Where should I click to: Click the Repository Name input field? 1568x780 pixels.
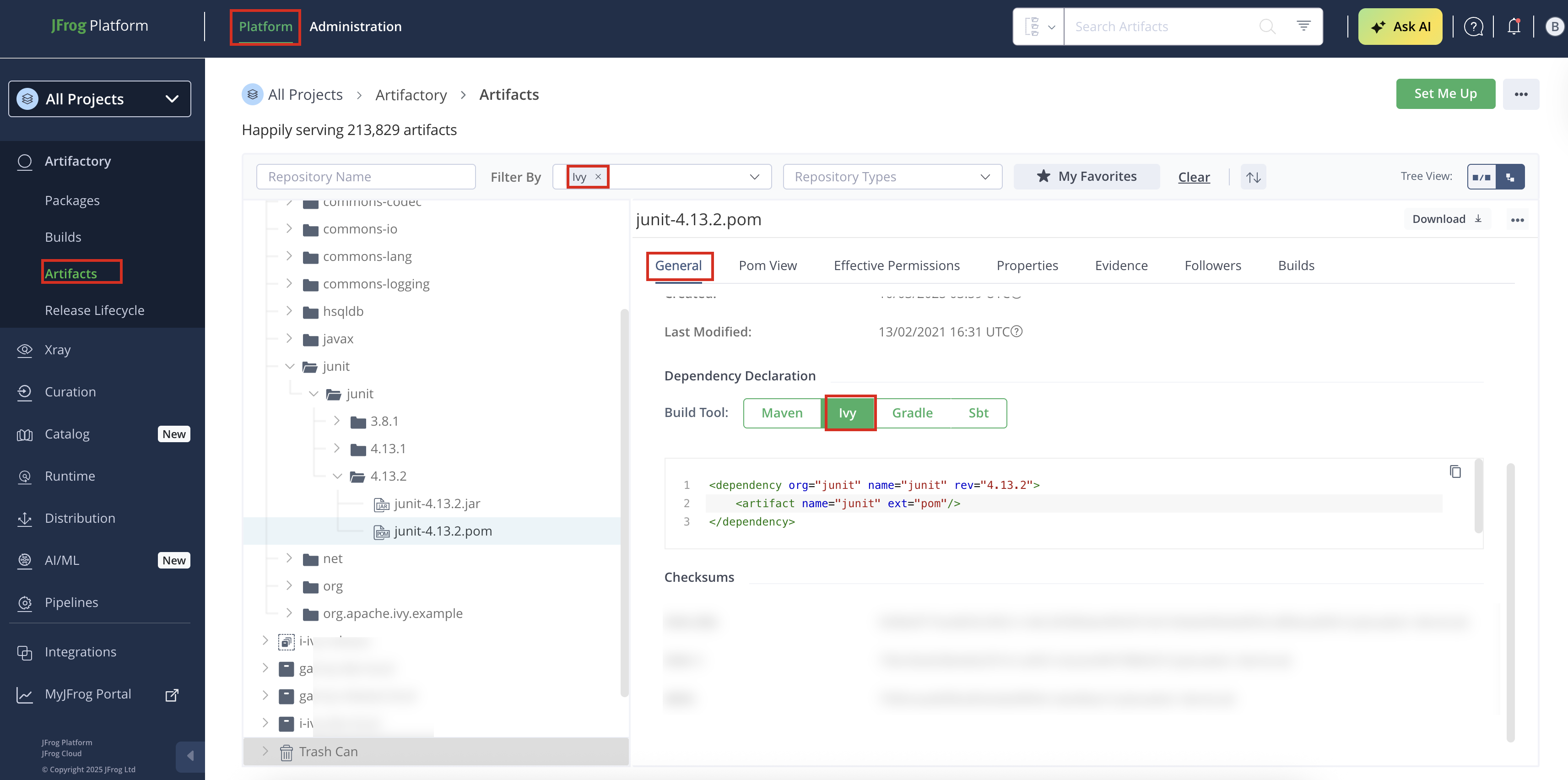point(365,177)
